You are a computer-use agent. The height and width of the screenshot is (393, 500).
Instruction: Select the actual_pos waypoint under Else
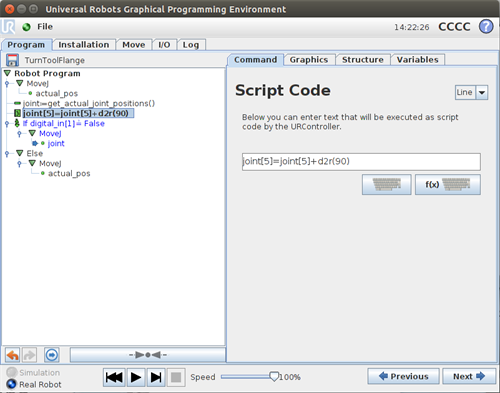pos(69,173)
